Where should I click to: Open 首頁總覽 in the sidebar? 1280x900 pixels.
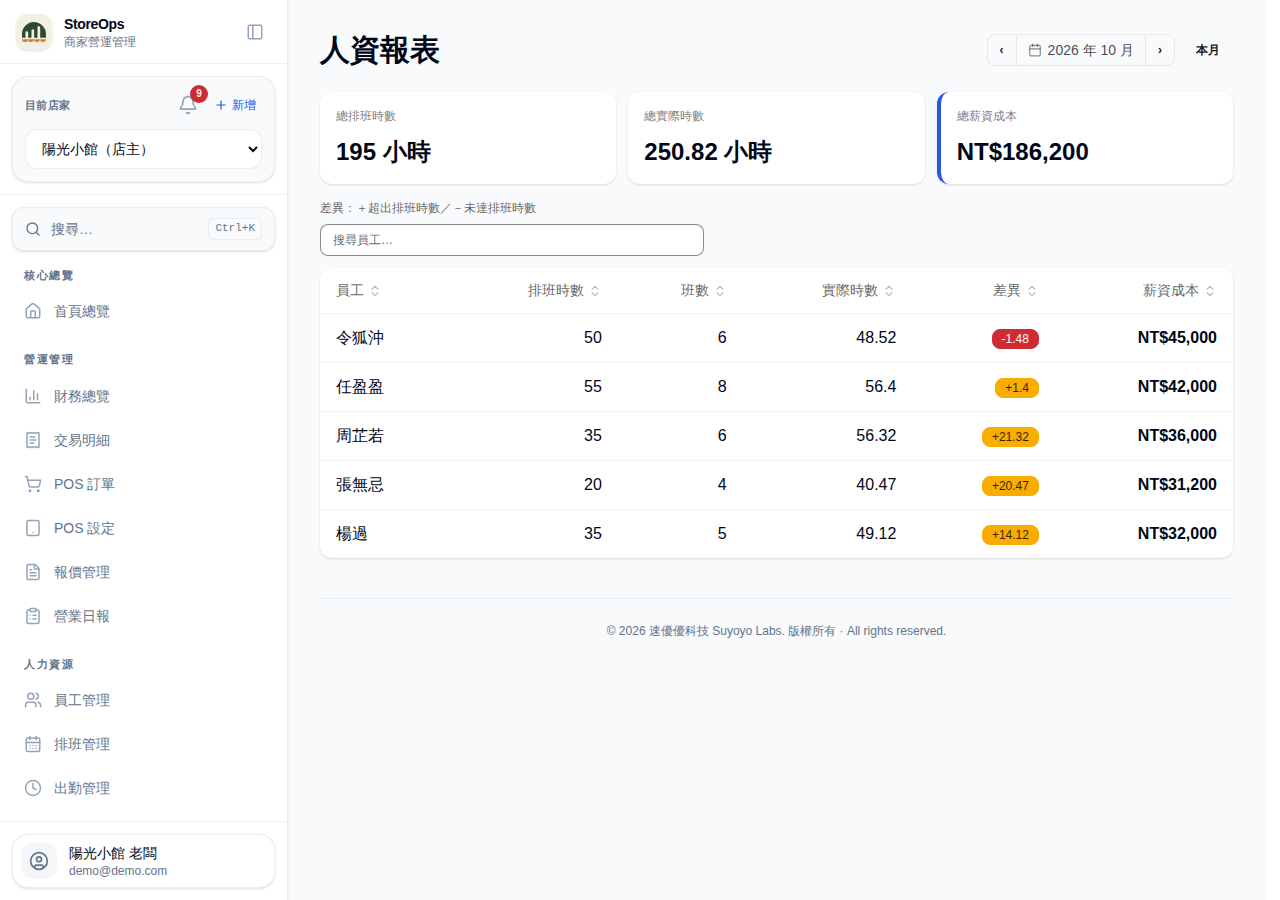pos(143,311)
